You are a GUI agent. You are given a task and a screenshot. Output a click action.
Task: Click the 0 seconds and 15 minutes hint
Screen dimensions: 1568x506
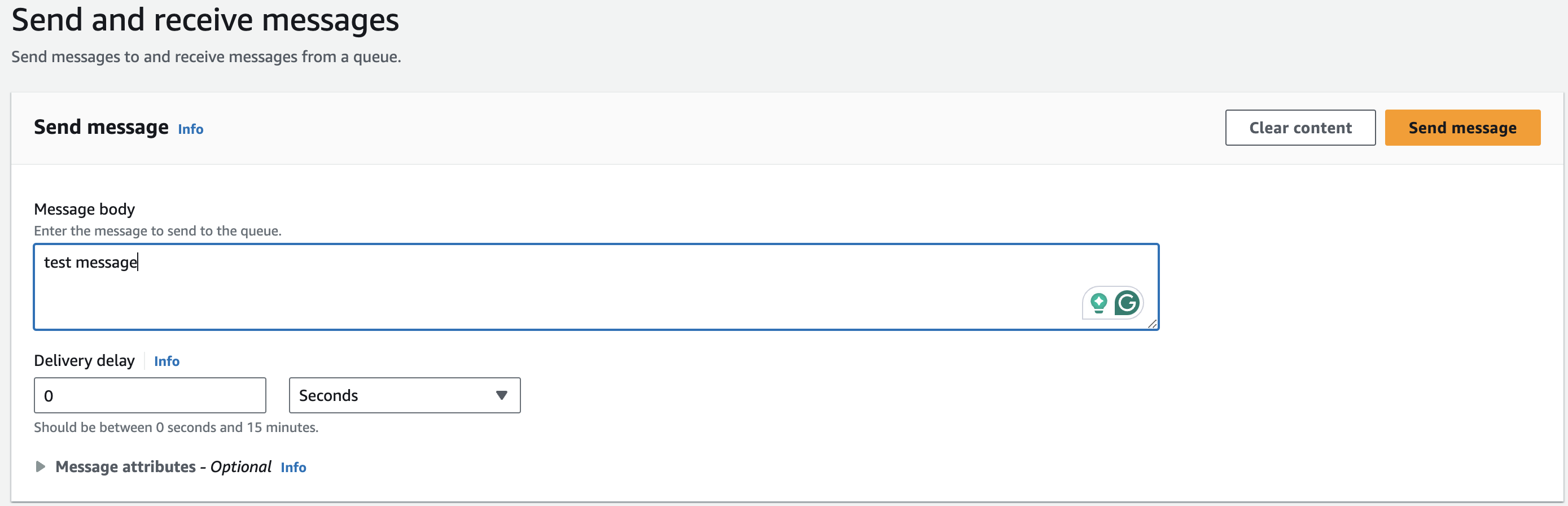point(176,428)
